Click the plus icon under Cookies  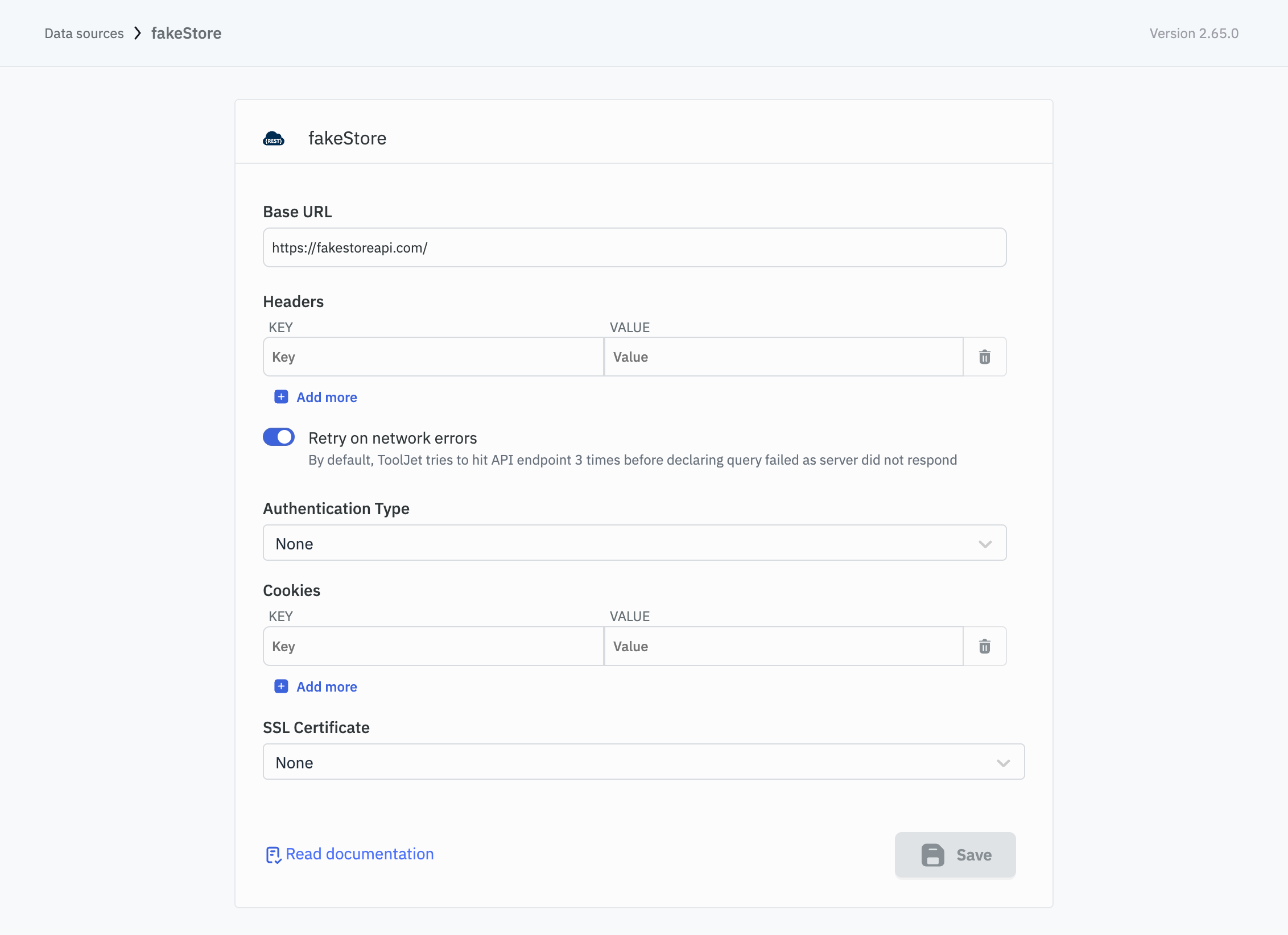click(281, 686)
